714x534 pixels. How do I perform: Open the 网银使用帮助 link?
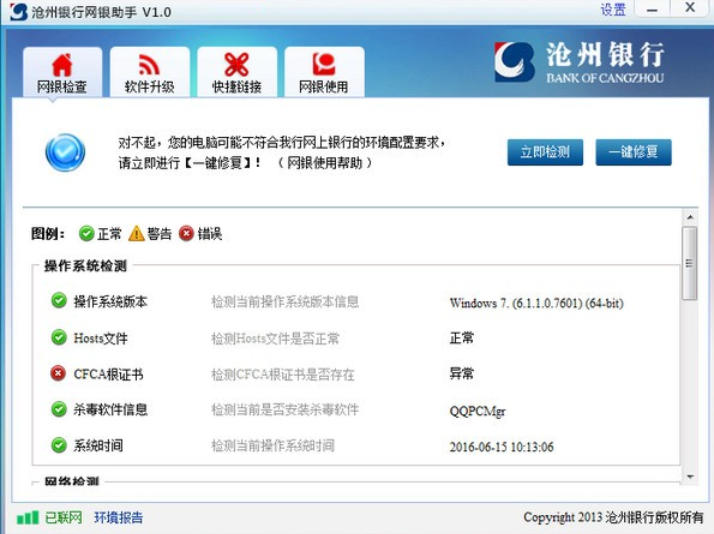(x=325, y=163)
